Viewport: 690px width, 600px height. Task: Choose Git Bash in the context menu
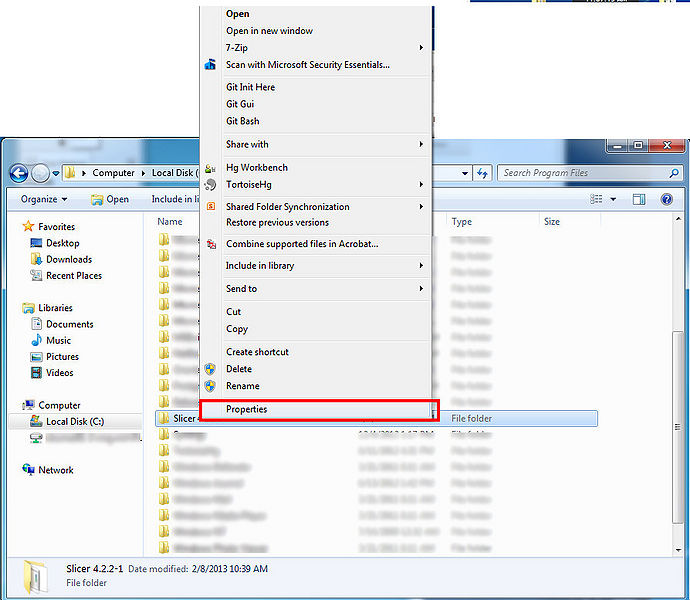[242, 121]
